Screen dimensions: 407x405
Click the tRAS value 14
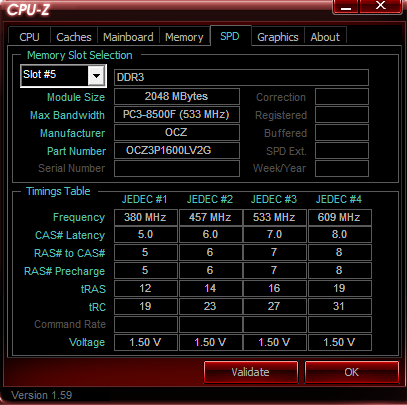click(211, 288)
